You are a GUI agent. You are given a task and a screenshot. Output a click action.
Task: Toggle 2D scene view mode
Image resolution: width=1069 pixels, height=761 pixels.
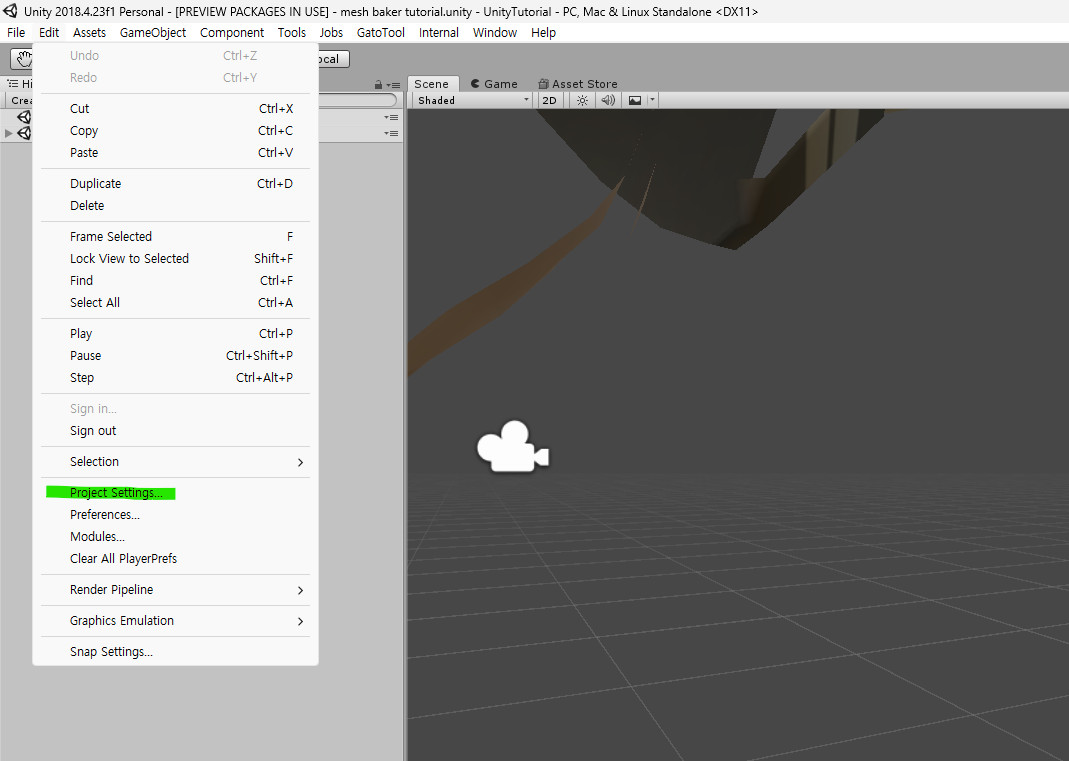(549, 101)
